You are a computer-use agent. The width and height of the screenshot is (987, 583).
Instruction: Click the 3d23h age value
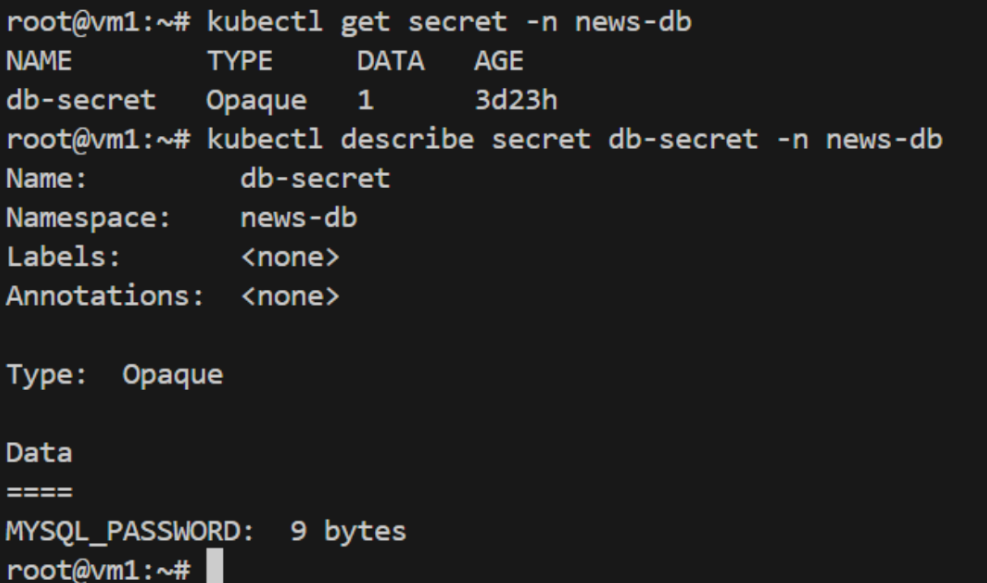[x=515, y=100]
